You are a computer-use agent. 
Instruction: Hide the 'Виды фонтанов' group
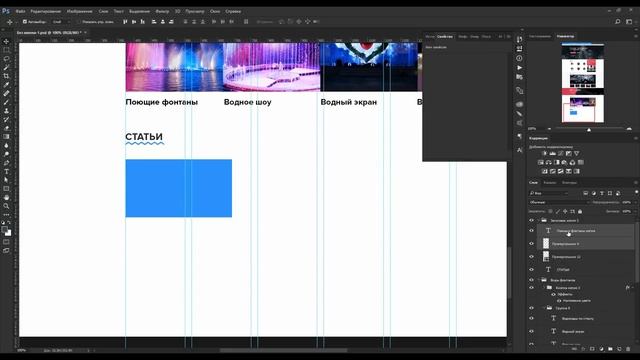[531, 280]
